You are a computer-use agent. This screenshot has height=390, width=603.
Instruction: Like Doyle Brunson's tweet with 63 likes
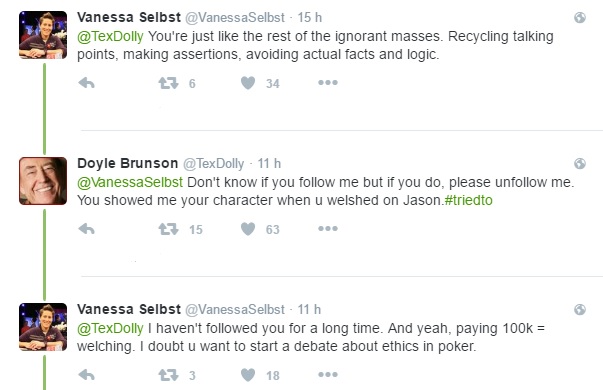(x=248, y=229)
